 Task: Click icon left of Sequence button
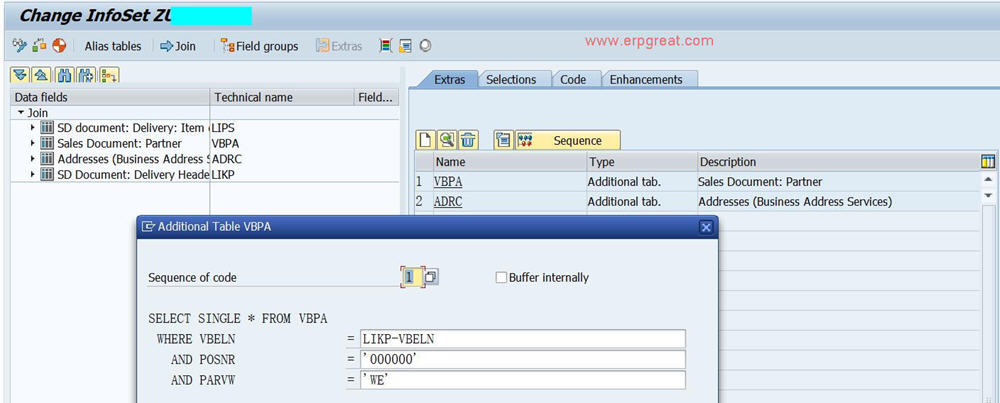point(503,140)
